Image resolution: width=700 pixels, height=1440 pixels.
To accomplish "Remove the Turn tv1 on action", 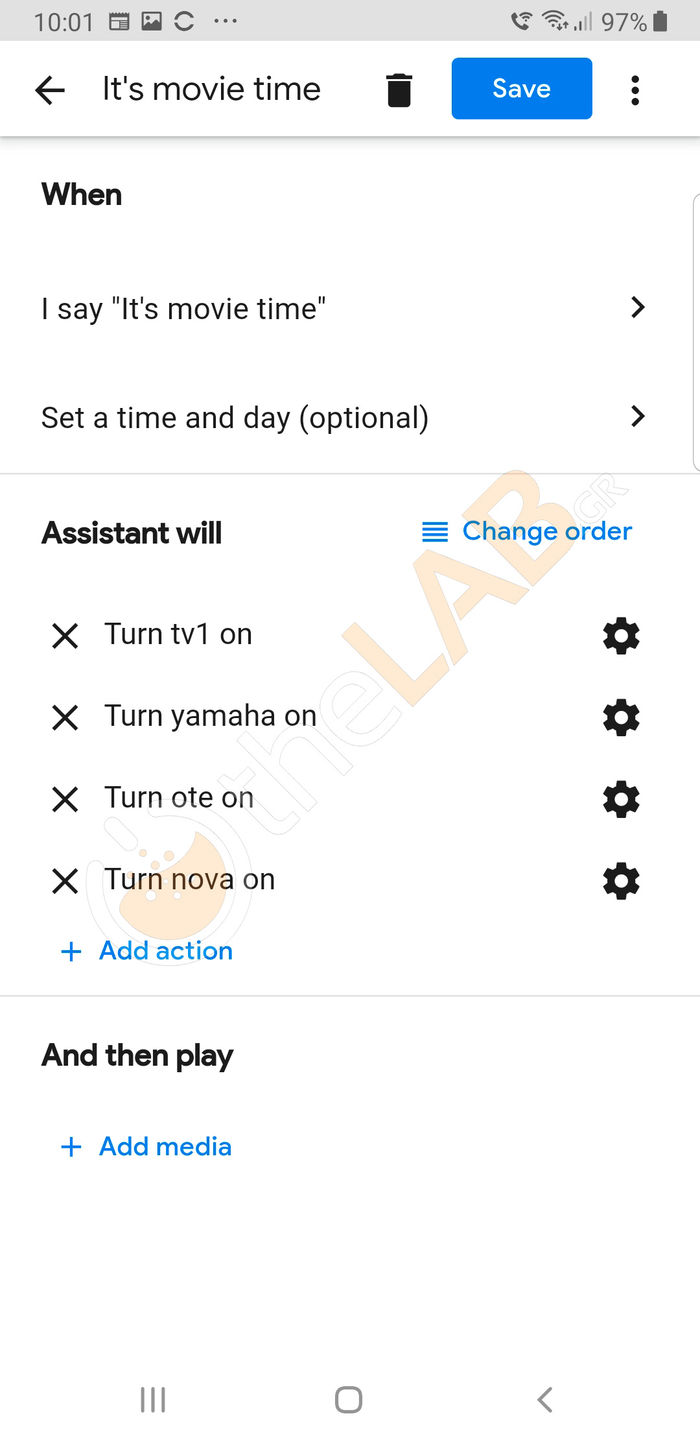I will click(65, 636).
